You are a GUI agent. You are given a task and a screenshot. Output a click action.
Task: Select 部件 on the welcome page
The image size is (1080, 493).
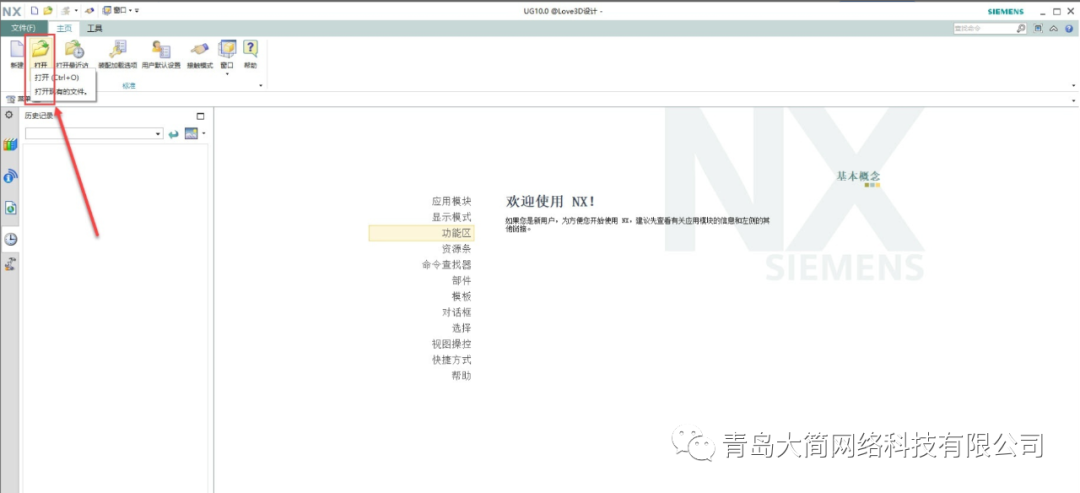461,280
